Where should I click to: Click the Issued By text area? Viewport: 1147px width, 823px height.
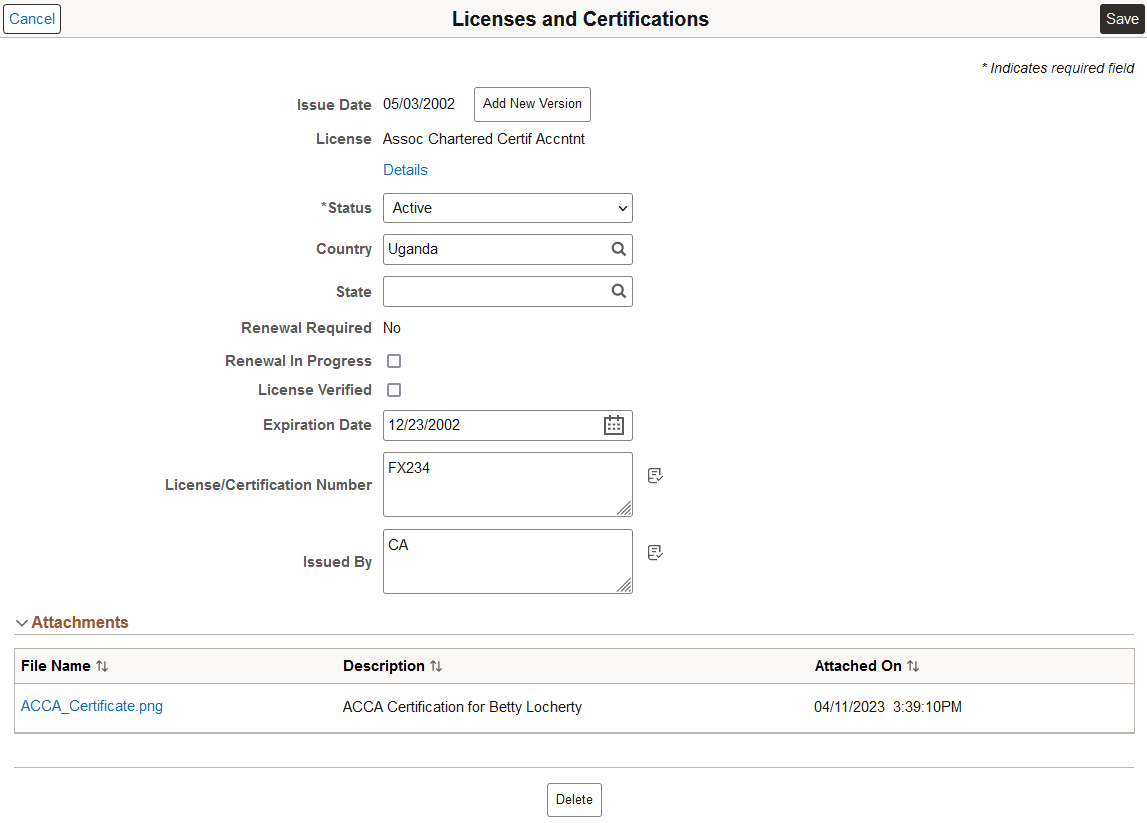click(x=508, y=561)
